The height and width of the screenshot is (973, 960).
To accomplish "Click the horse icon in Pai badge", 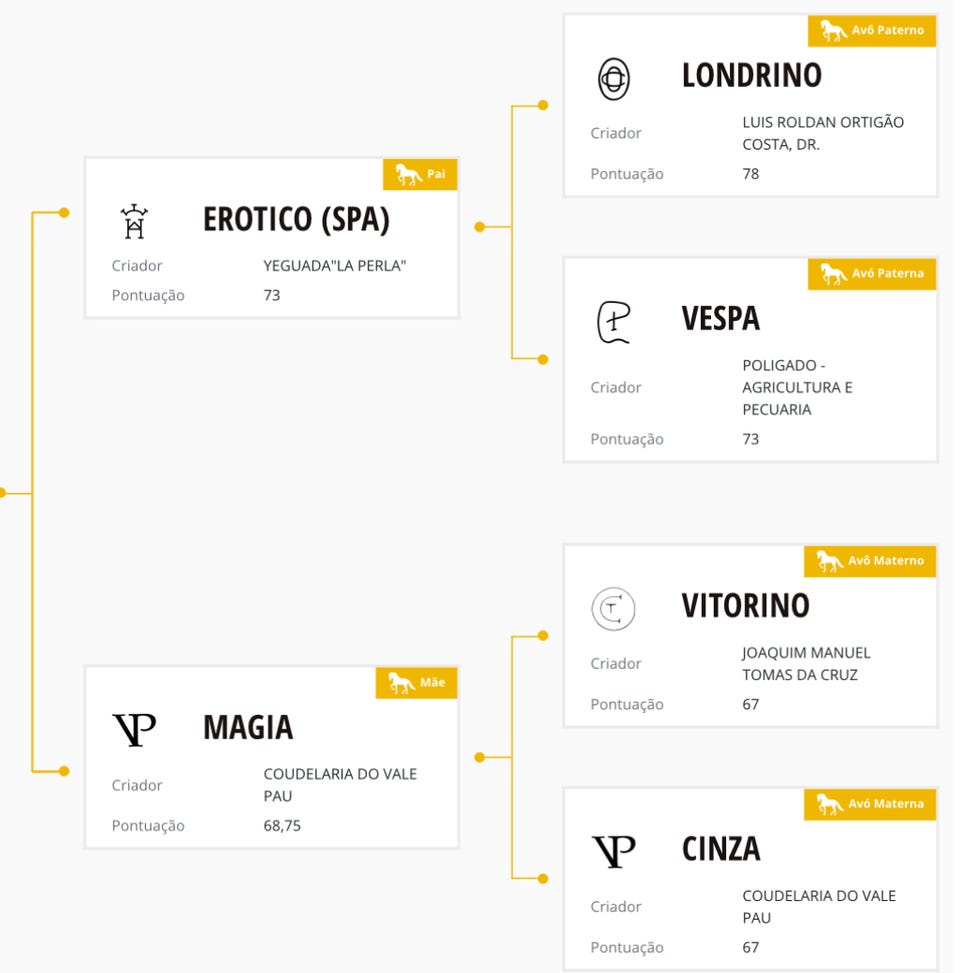I will coord(408,175).
